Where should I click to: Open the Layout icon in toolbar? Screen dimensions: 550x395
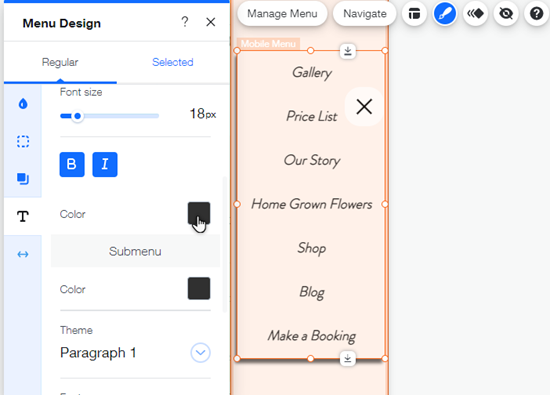[x=414, y=14]
